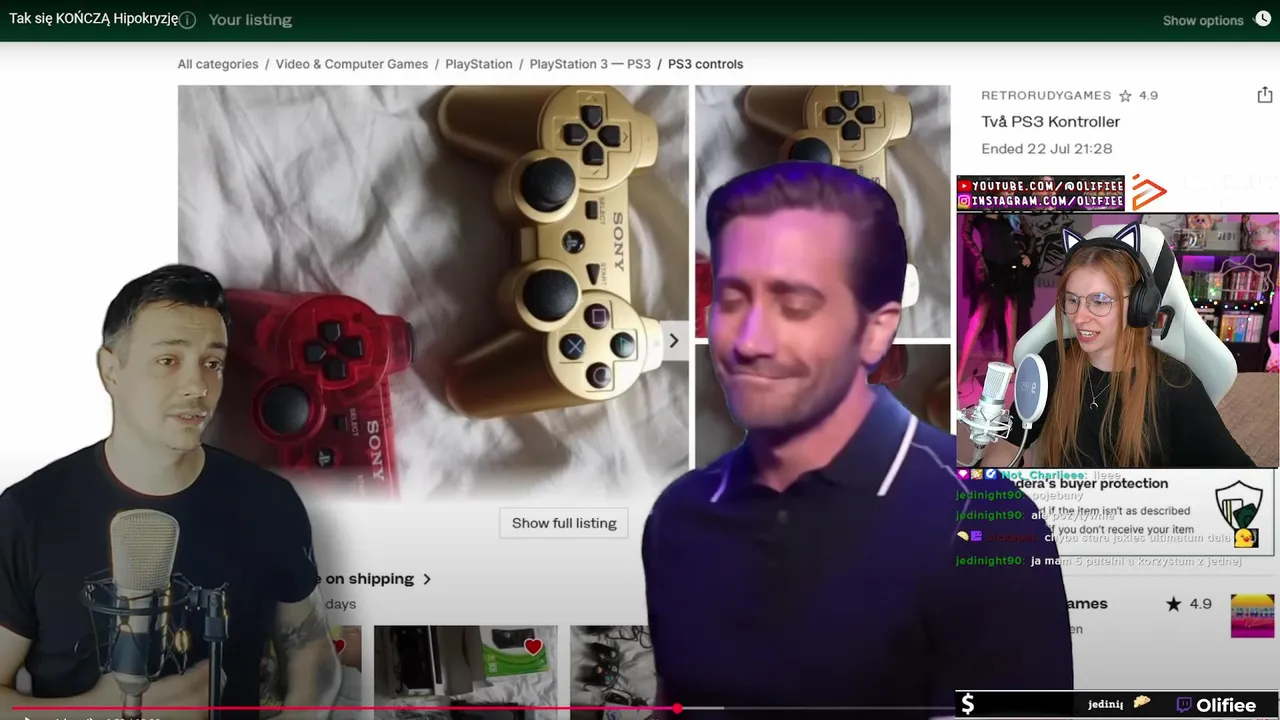Click the Twitch logo beside Olifiee
The height and width of the screenshot is (720, 1280).
[1184, 705]
